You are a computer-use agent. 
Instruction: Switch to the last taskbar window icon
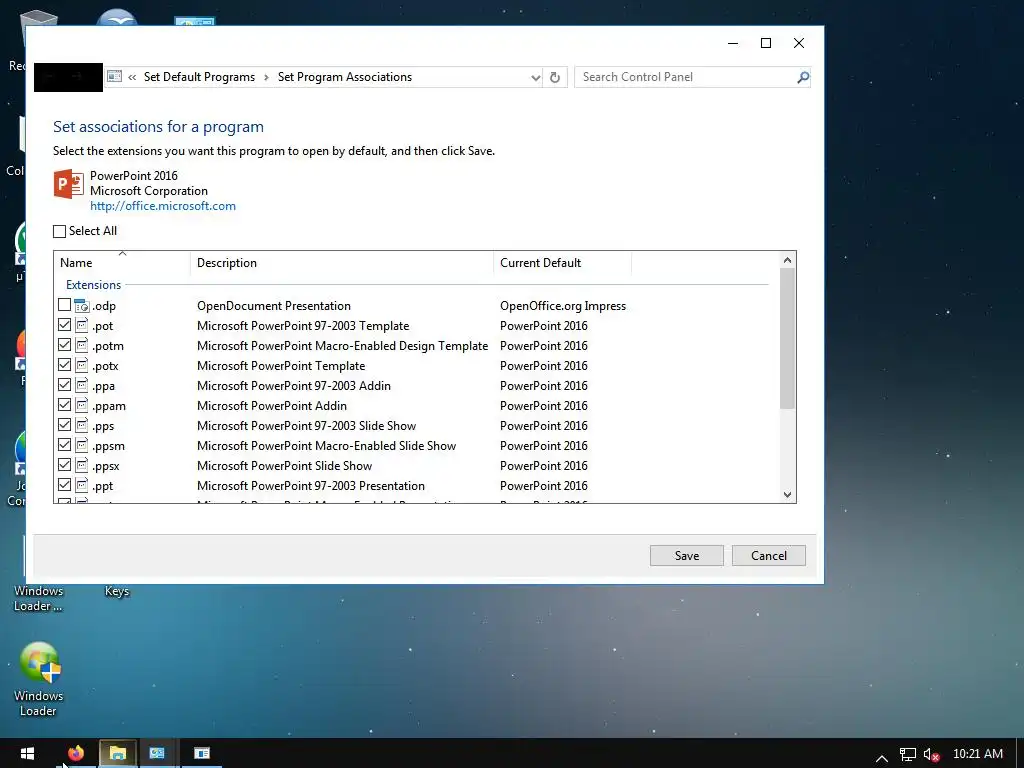tap(202, 753)
